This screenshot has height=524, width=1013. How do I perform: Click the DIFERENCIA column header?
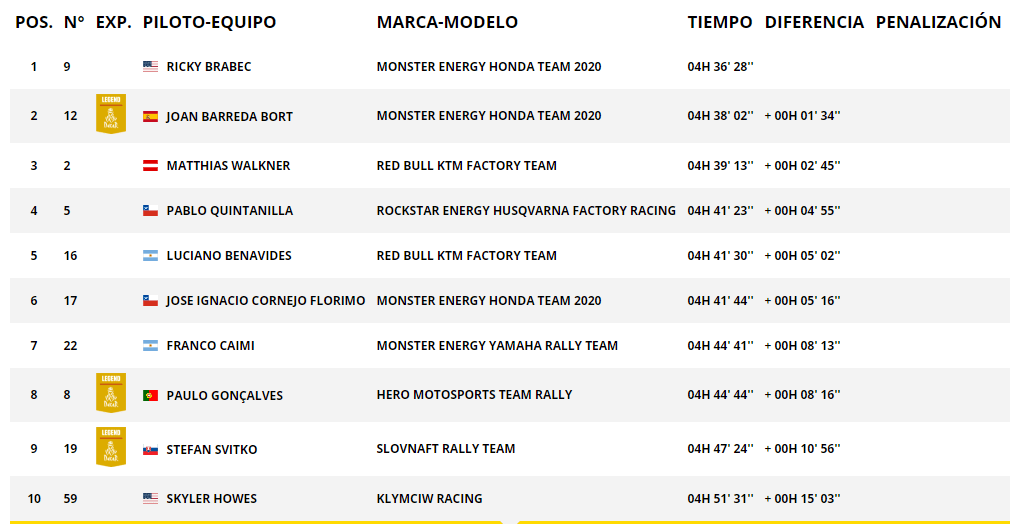(814, 22)
